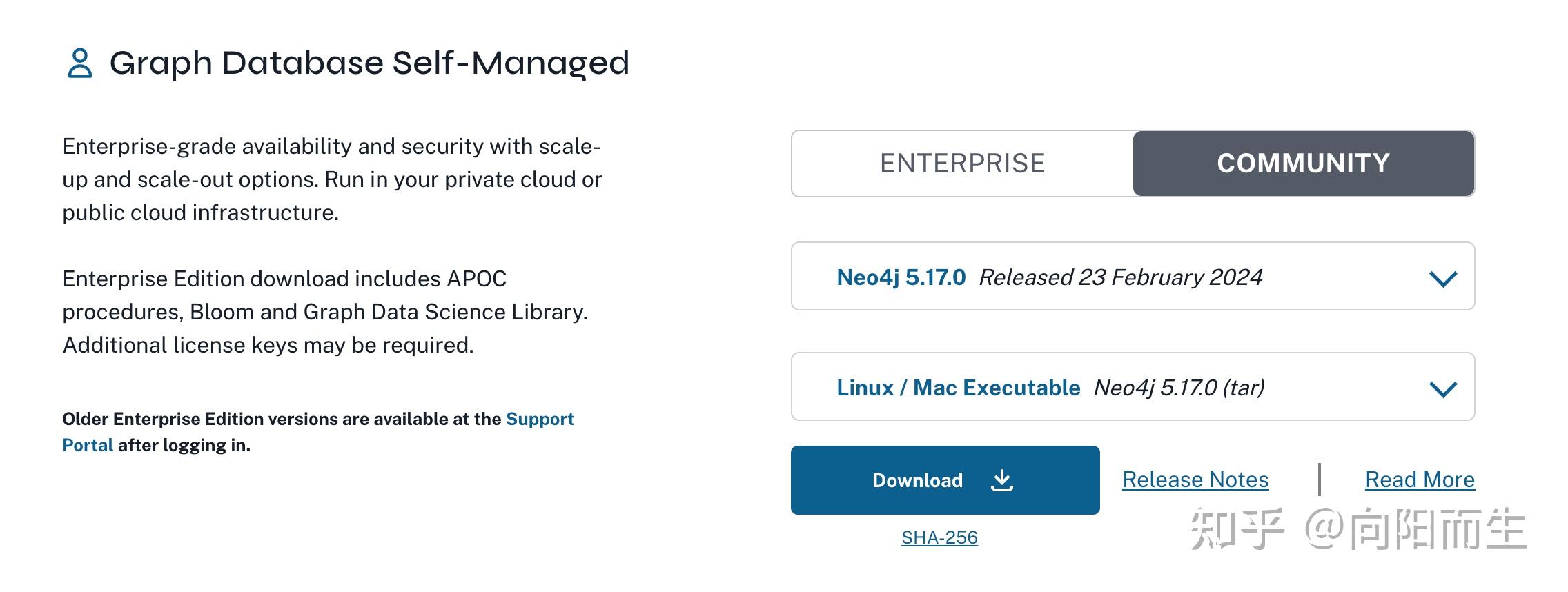The image size is (1568, 592).
Task: Click the download arrow icon inside Download button
Action: click(1001, 480)
